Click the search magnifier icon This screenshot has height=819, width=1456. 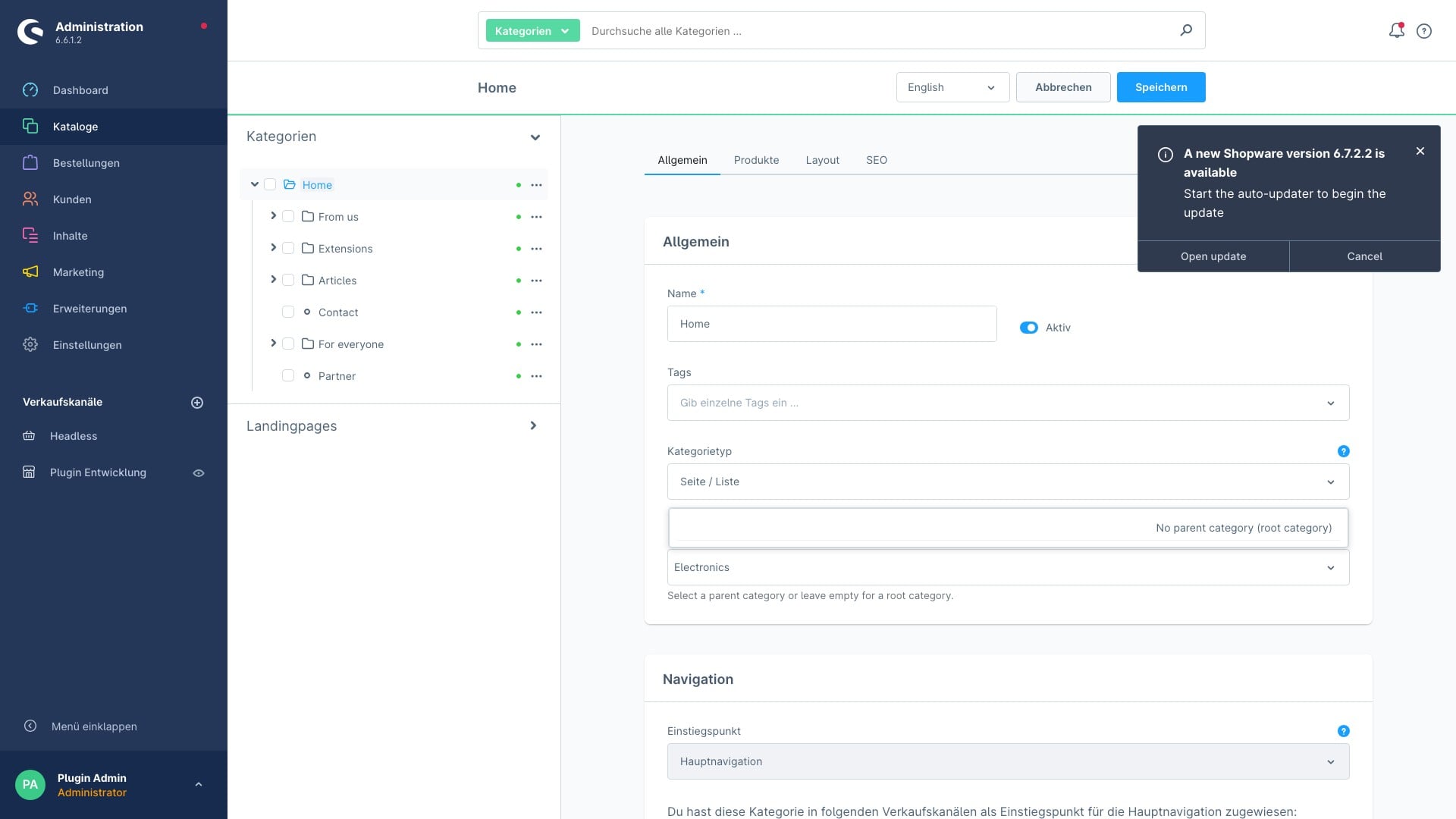(x=1186, y=30)
